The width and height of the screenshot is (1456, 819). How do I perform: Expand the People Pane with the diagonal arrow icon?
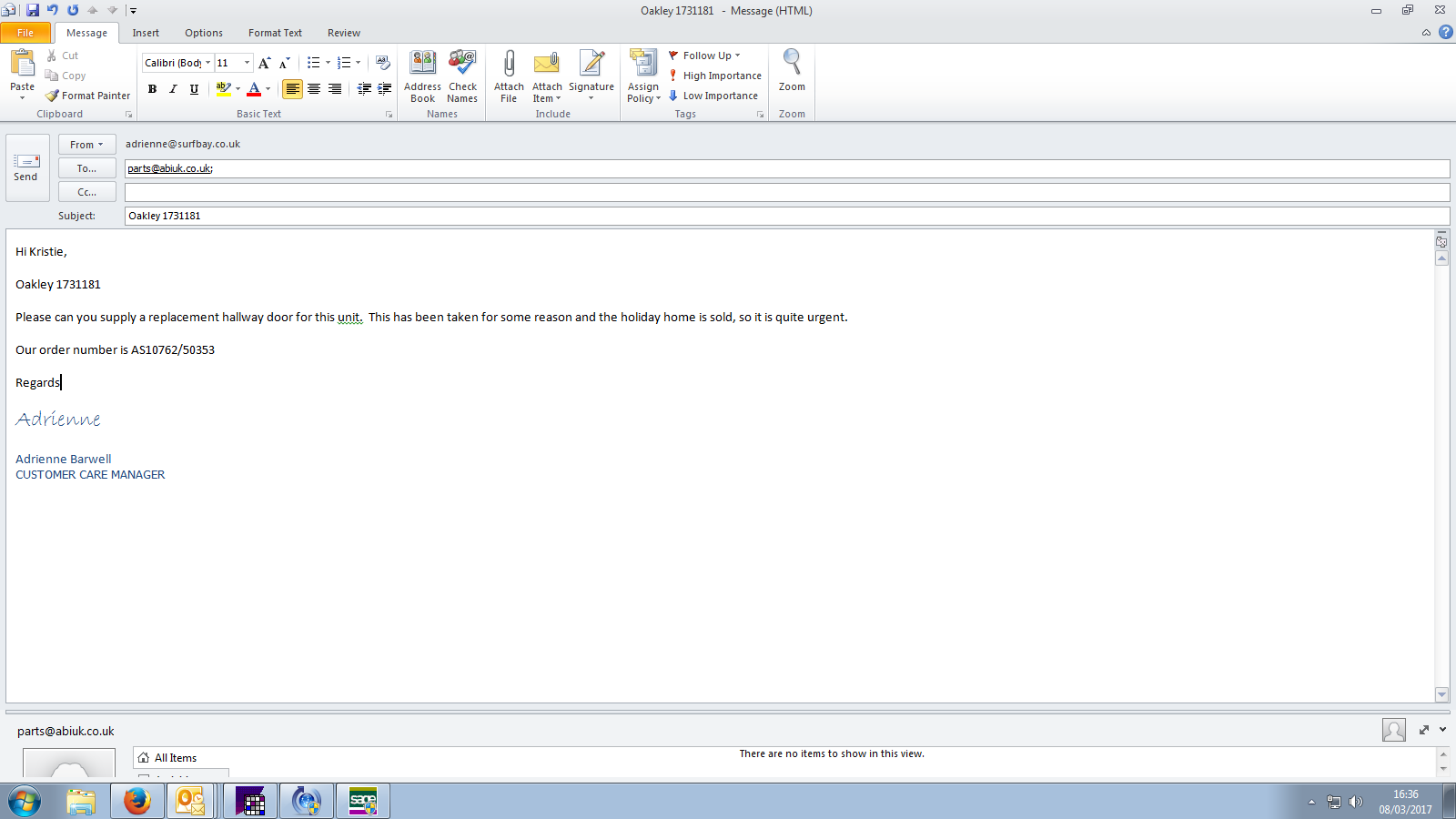pos(1424,730)
